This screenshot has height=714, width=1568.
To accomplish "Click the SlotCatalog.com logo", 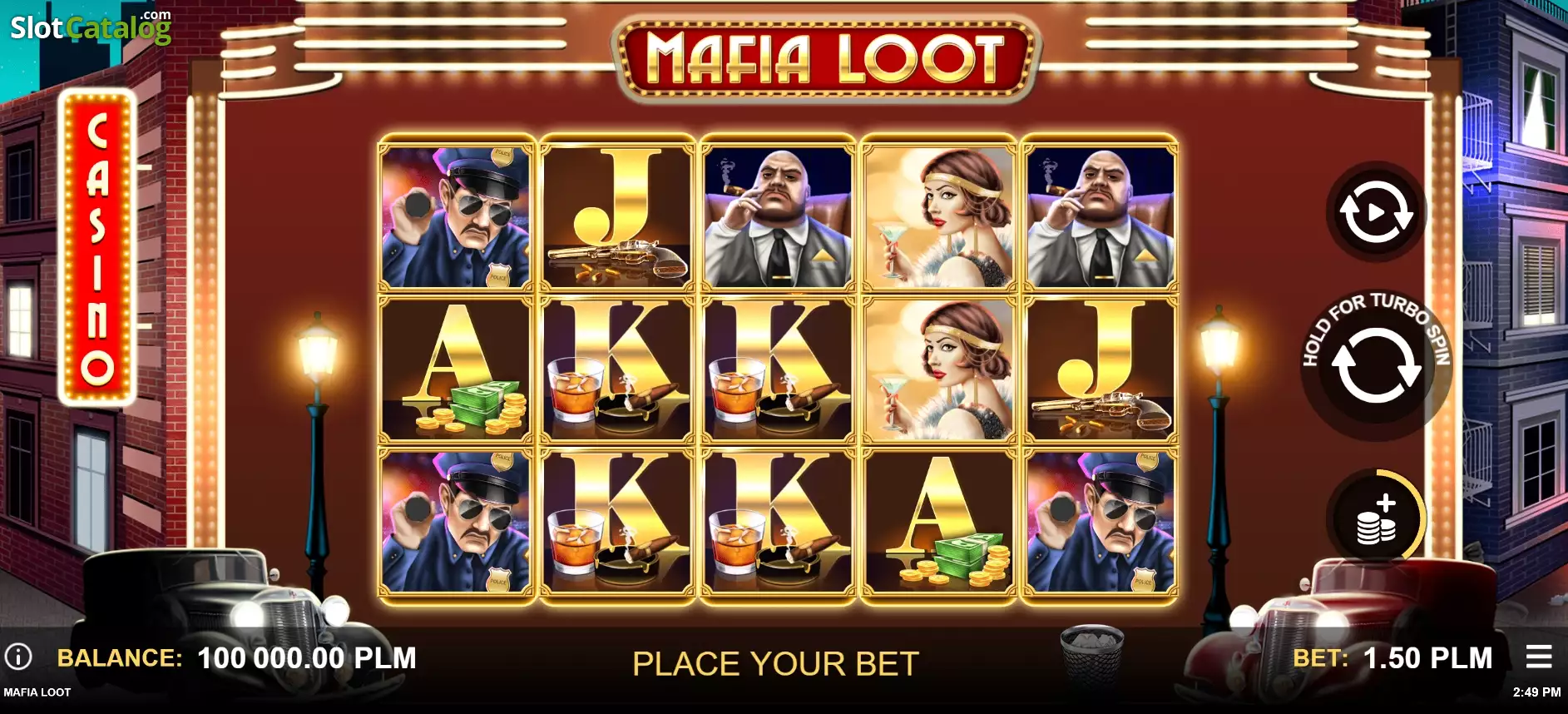I will pos(91,27).
